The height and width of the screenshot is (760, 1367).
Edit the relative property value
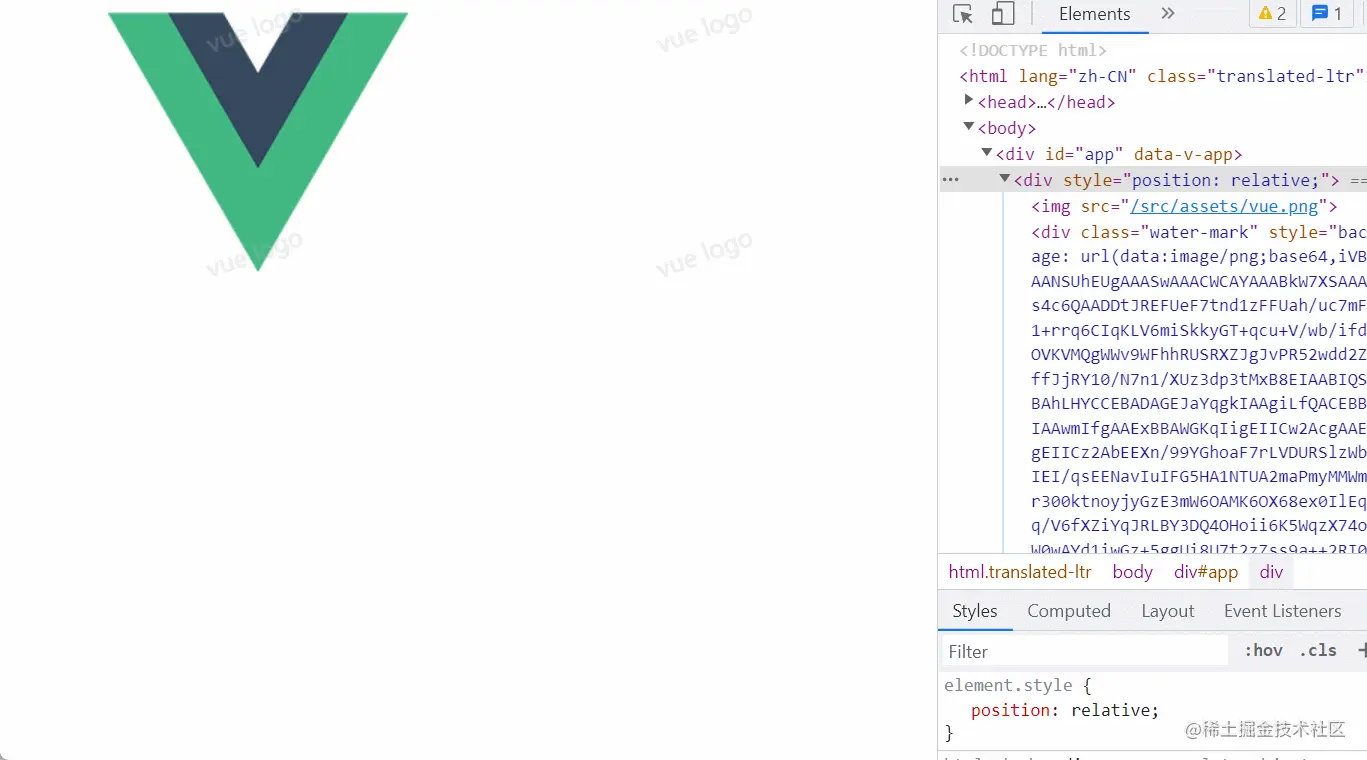pyautogui.click(x=1111, y=710)
